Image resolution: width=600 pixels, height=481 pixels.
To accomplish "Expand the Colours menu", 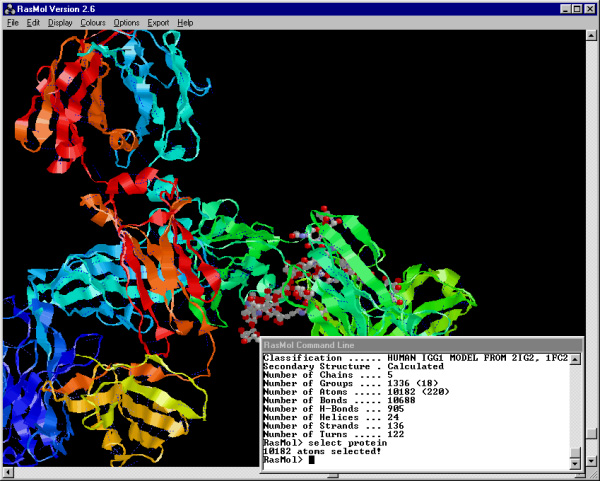I will tap(93, 22).
